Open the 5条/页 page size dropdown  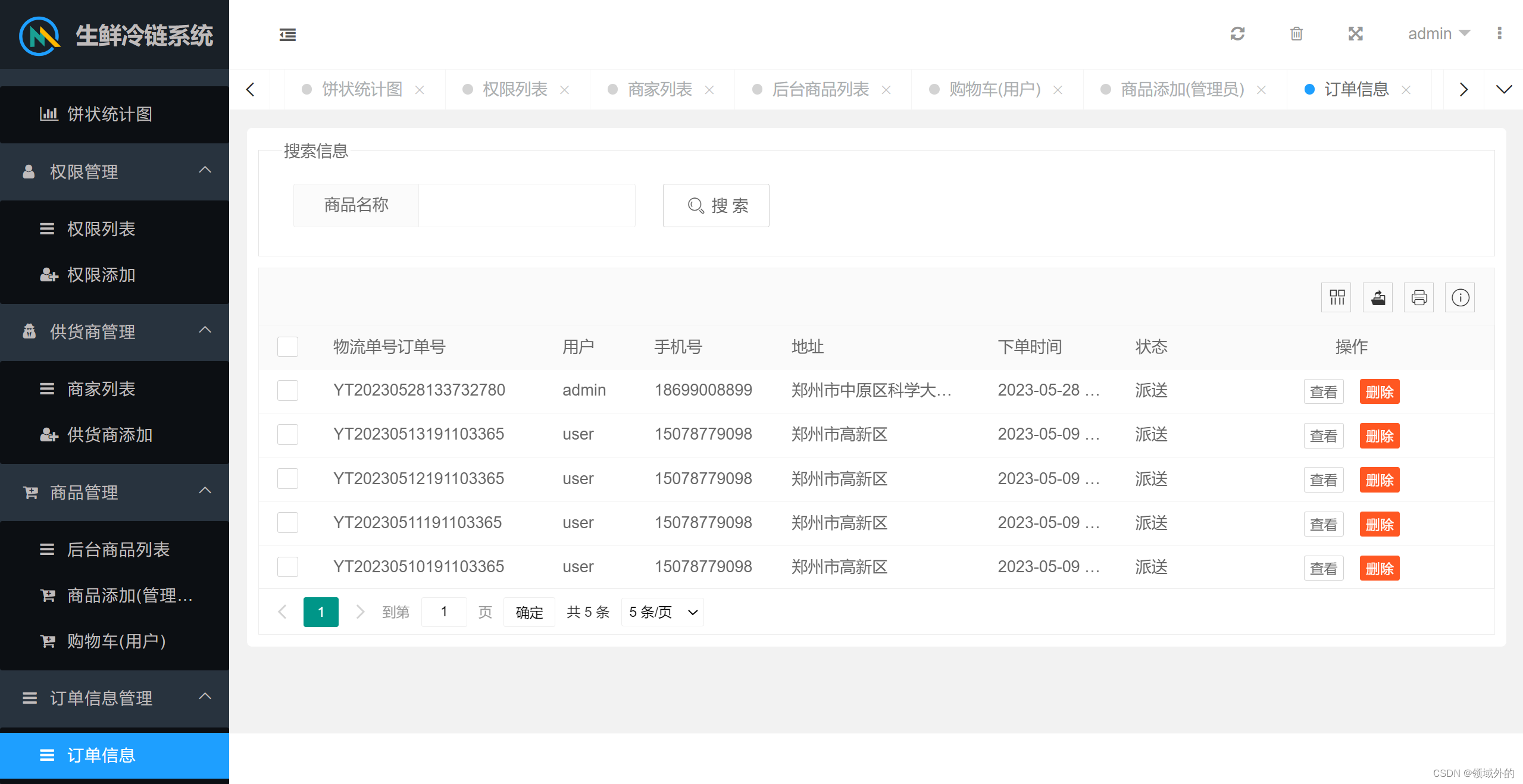pos(661,611)
